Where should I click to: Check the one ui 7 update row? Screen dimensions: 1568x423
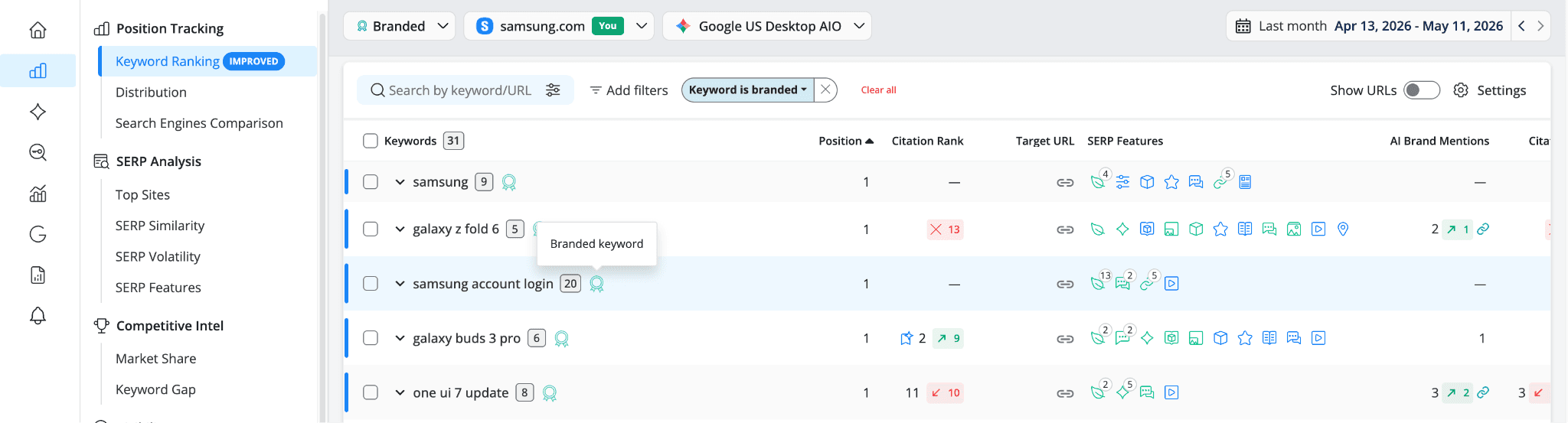[x=371, y=392]
